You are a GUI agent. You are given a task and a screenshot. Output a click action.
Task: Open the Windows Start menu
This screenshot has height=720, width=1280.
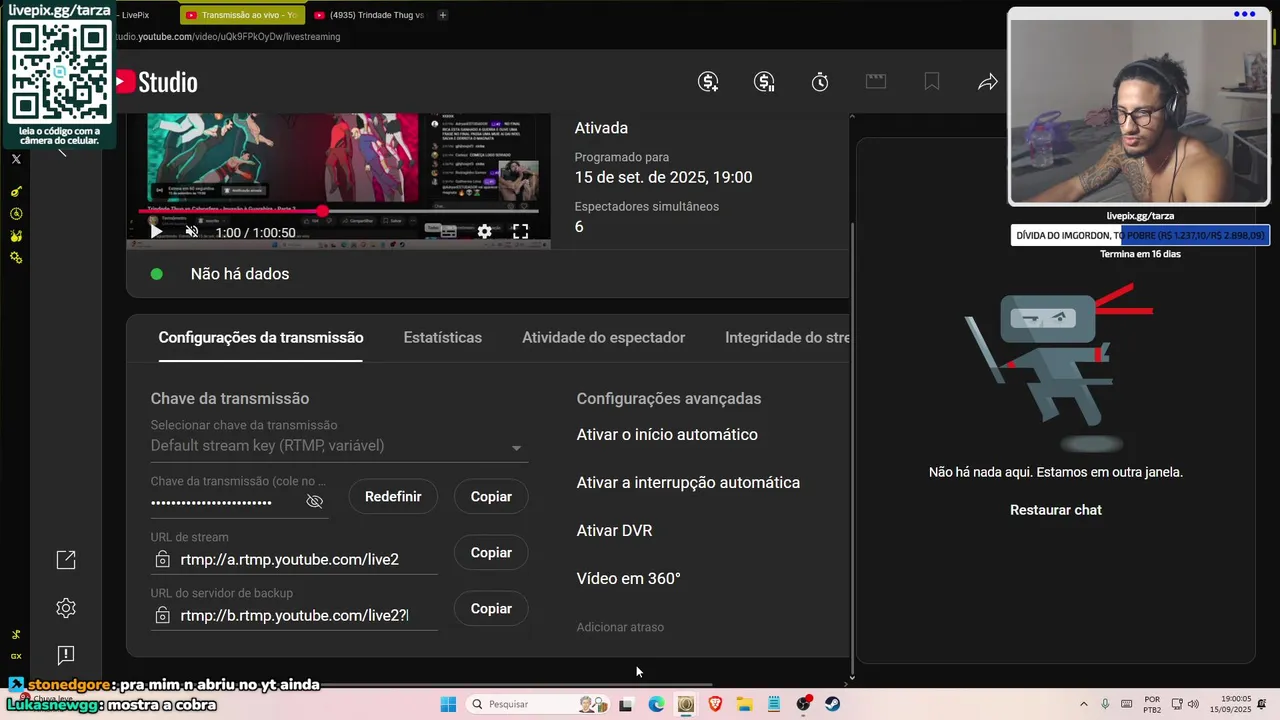(x=448, y=704)
